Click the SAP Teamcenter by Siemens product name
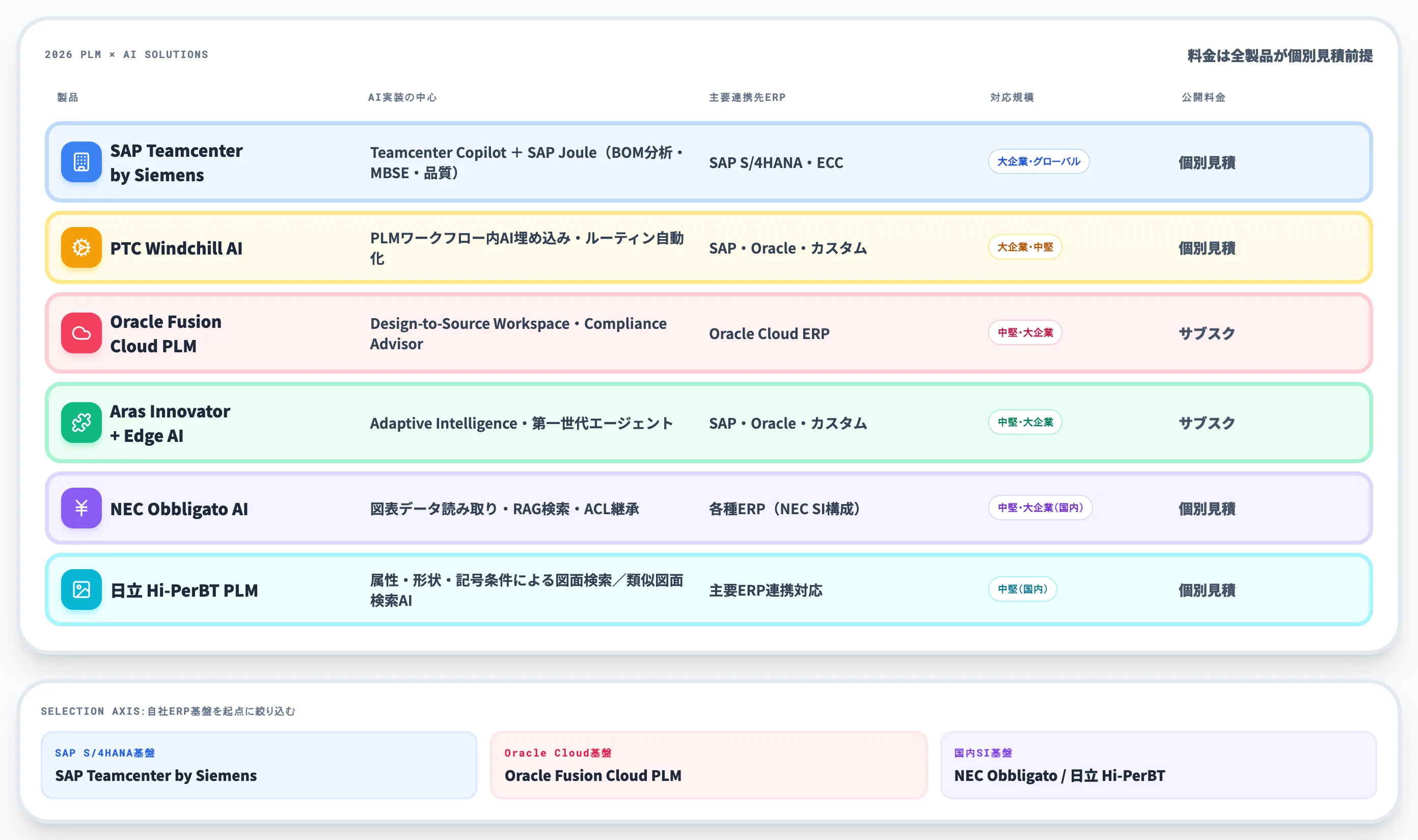 coord(176,163)
